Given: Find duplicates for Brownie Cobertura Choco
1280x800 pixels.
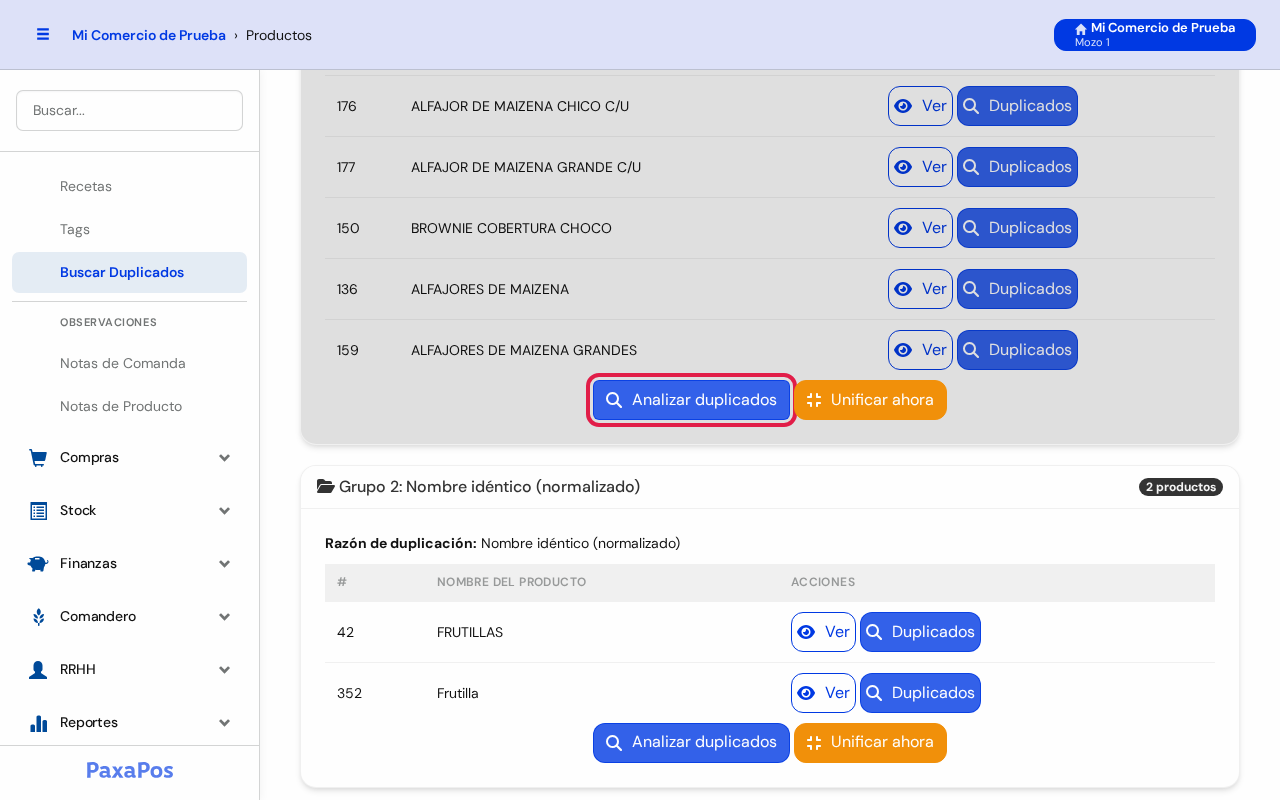Looking at the screenshot, I should point(1017,228).
